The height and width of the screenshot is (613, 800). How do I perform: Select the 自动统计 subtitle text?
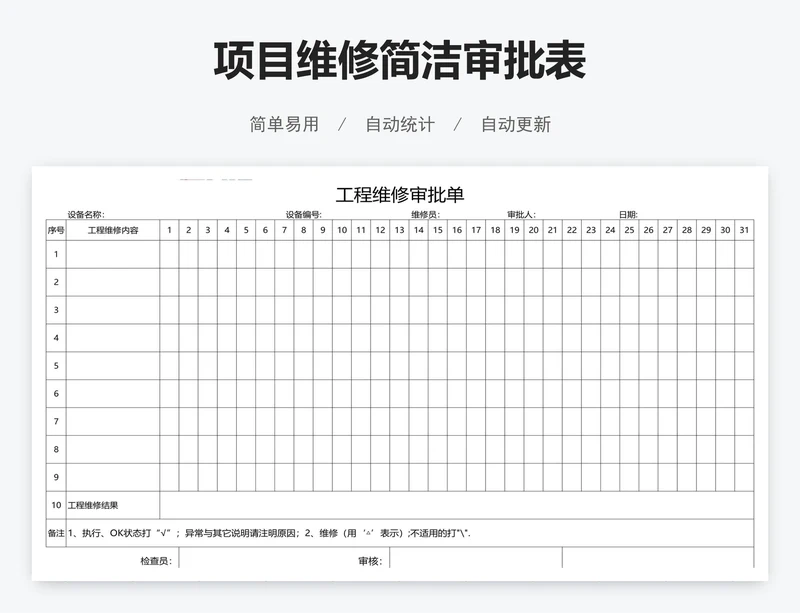(x=400, y=125)
